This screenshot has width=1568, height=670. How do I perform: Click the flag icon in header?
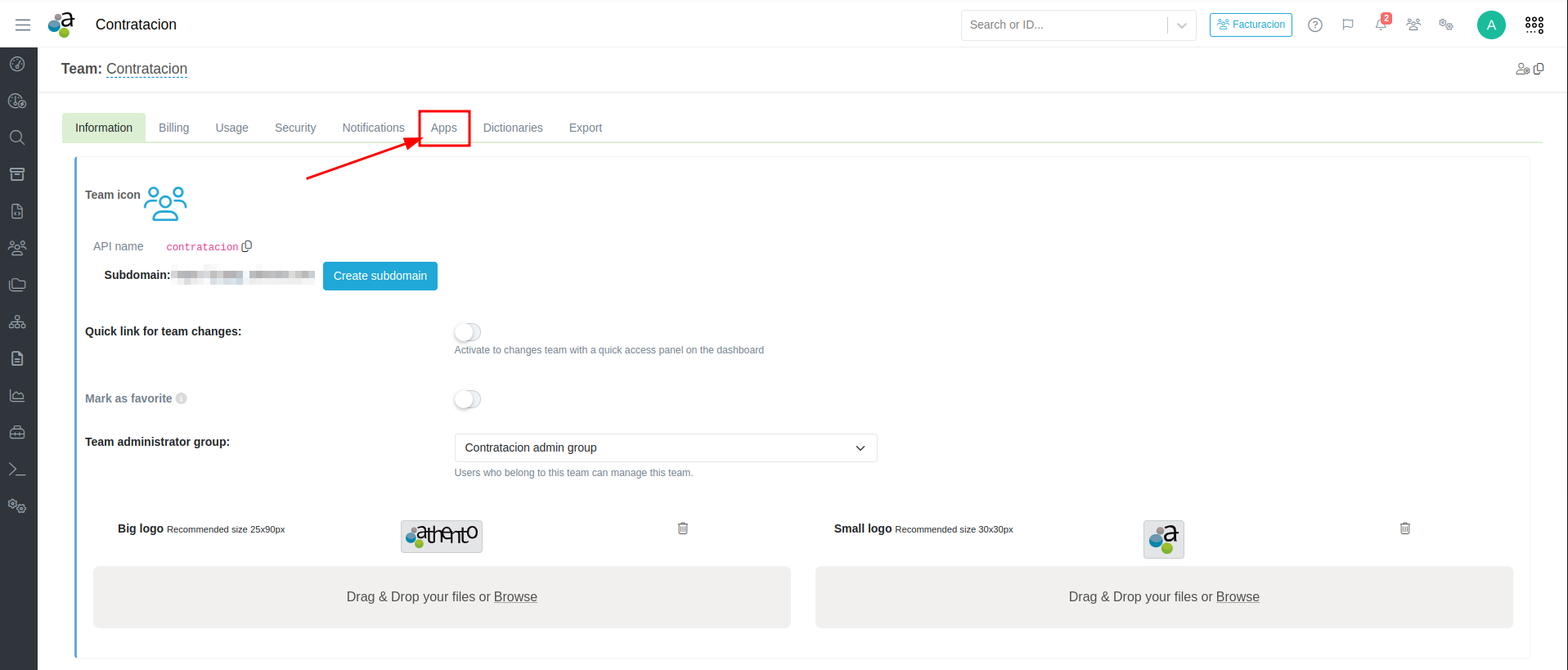click(1348, 25)
